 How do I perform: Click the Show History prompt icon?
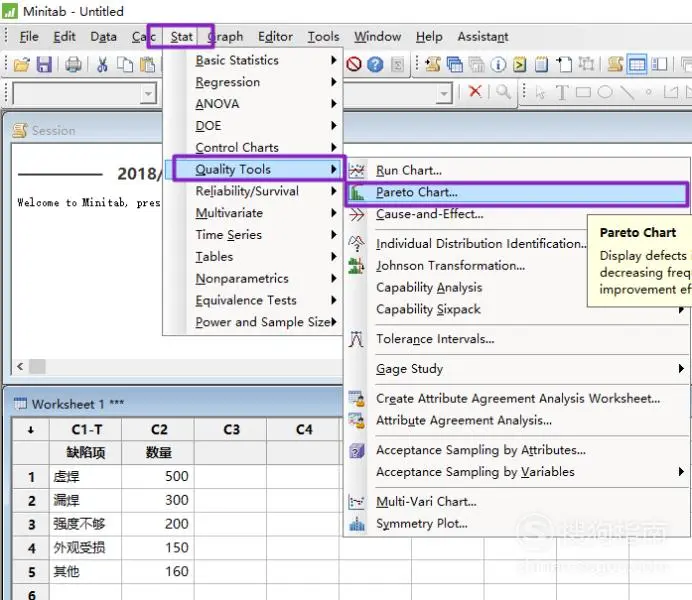[520, 64]
